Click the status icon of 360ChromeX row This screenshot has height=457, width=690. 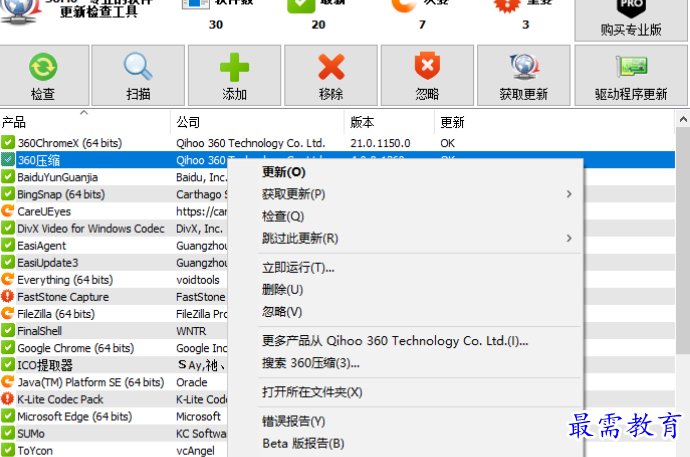[7, 143]
